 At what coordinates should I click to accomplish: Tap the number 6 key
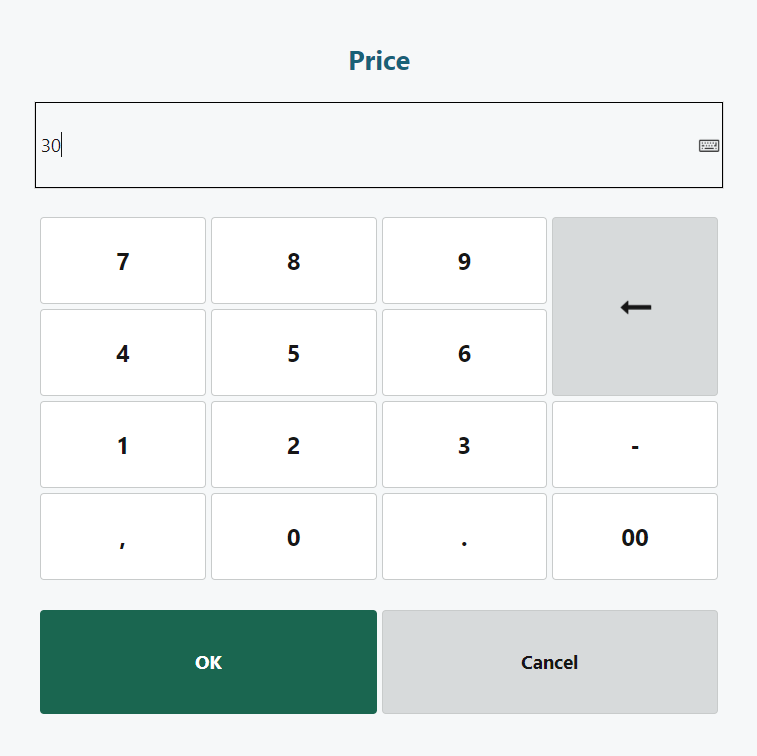point(464,353)
